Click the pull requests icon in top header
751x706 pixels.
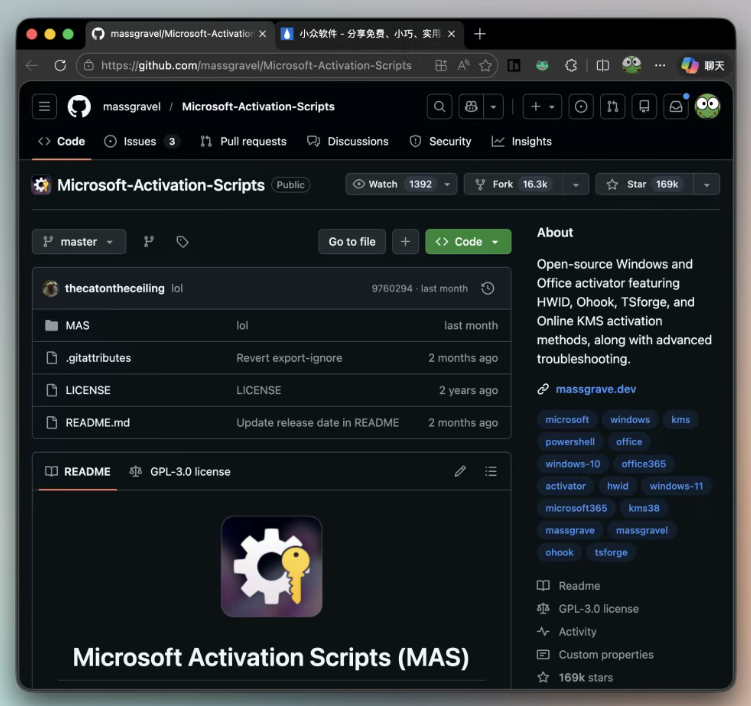click(x=613, y=106)
